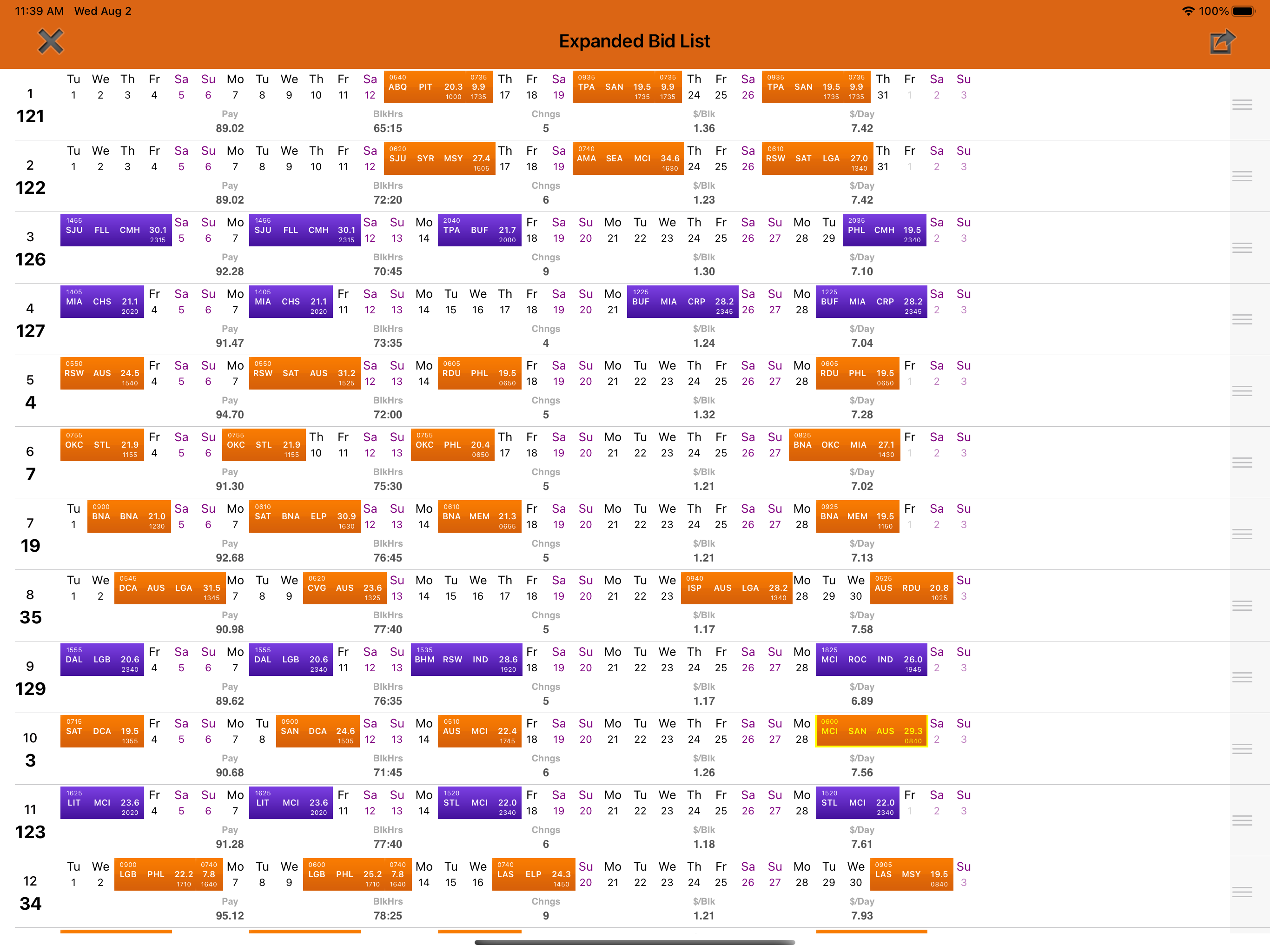1270x952 pixels.
Task: Select RSW AUS 24.5 trip in row 5
Action: coord(102,373)
